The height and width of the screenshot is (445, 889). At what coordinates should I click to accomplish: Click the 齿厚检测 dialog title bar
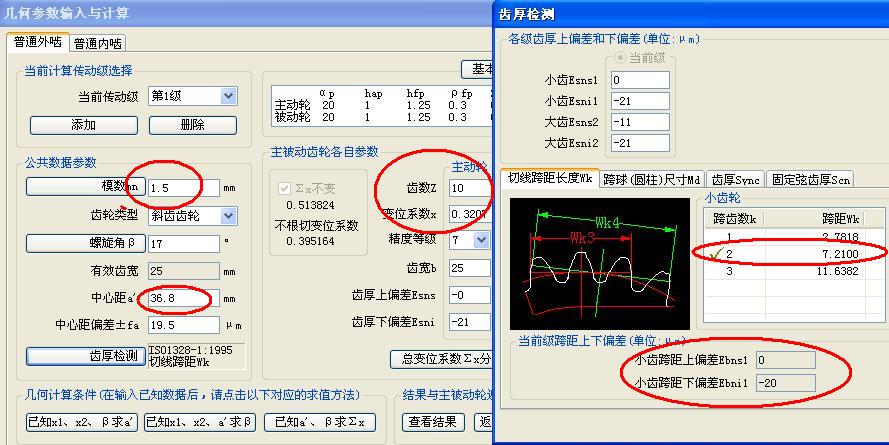point(692,14)
